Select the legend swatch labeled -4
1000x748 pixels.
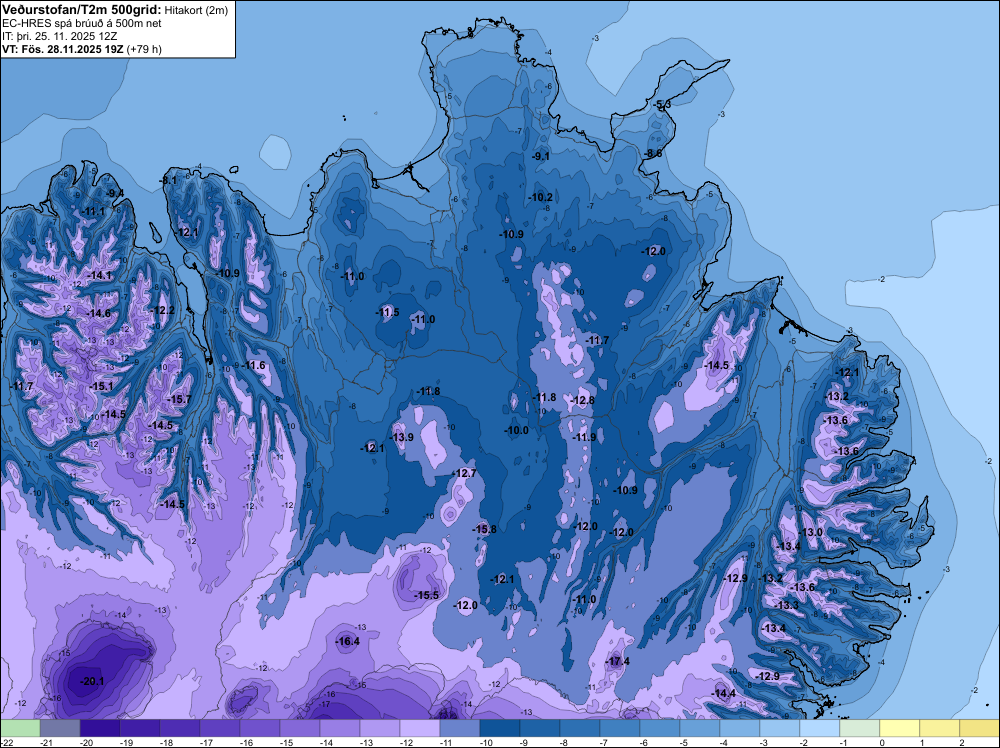(x=740, y=728)
